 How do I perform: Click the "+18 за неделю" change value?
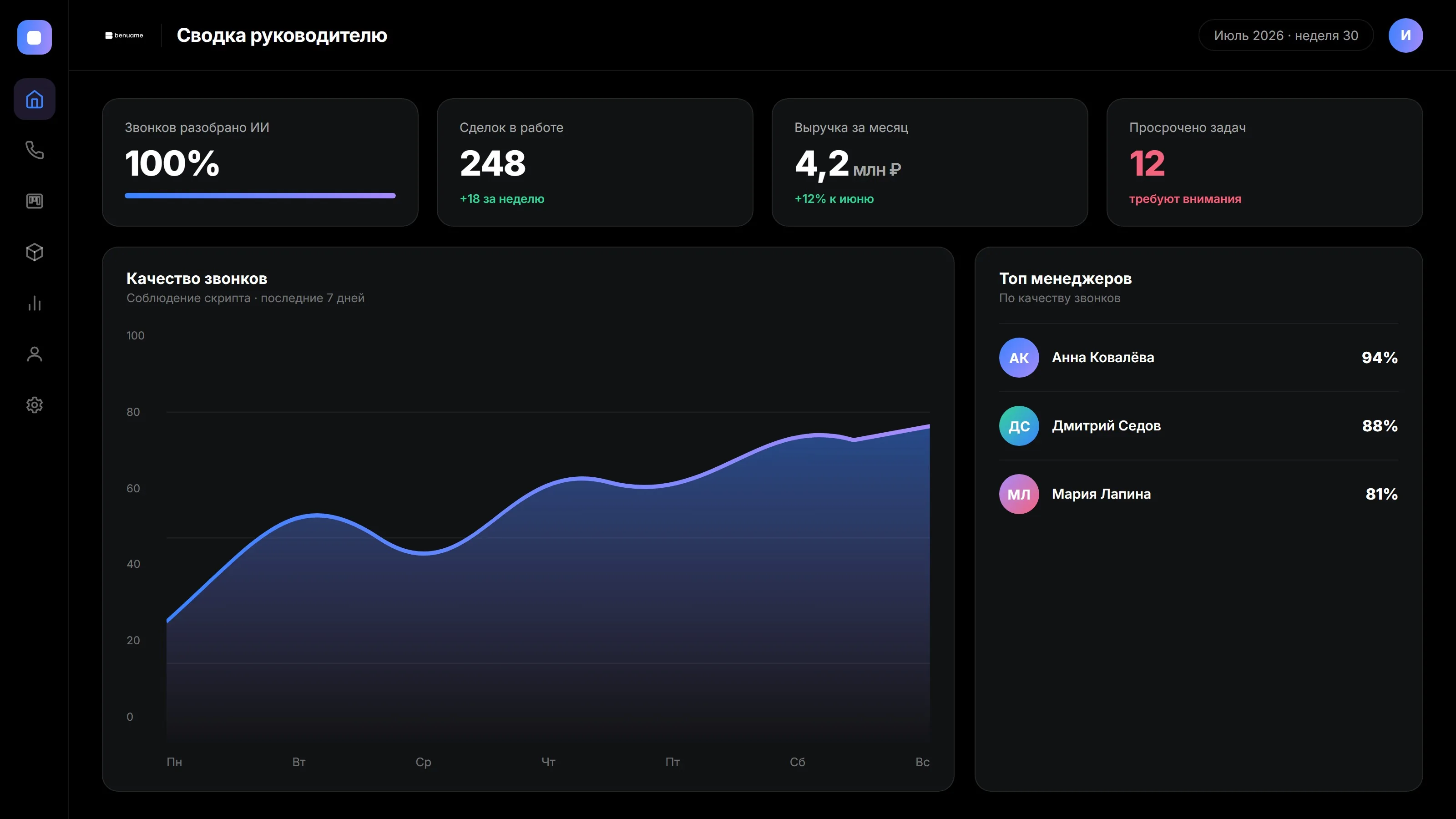click(x=502, y=199)
